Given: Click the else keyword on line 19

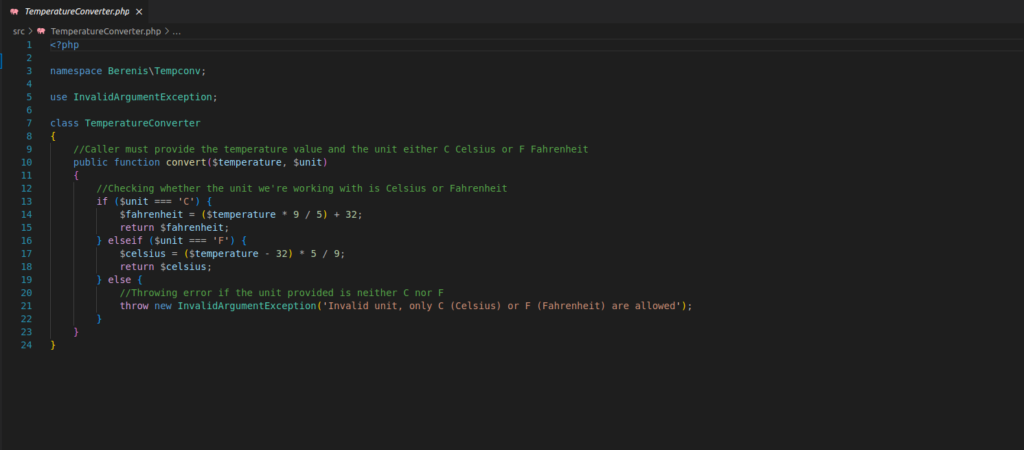Looking at the screenshot, I should tap(120, 280).
